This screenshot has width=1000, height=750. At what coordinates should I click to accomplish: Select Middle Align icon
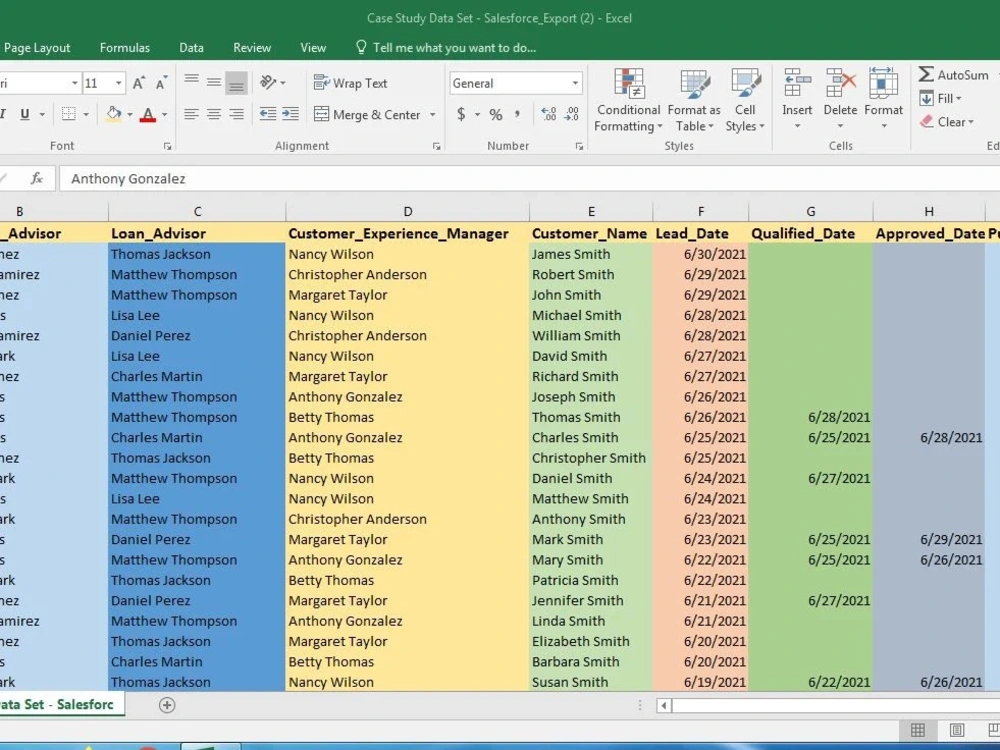pos(214,82)
